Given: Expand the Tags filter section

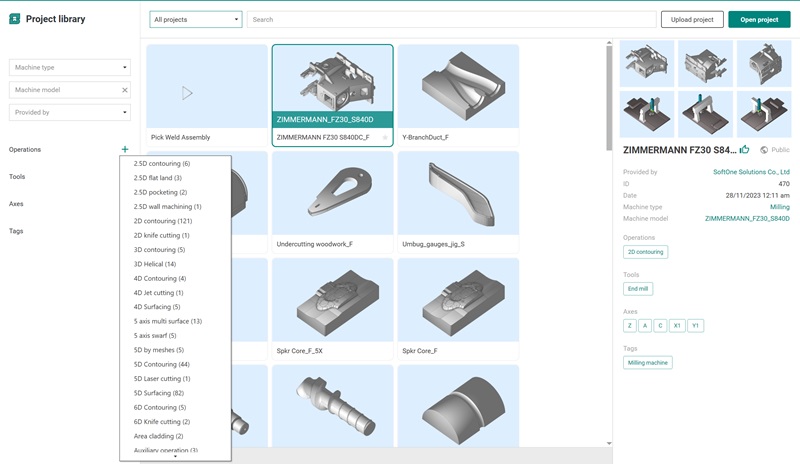Looking at the screenshot, I should click(16, 231).
